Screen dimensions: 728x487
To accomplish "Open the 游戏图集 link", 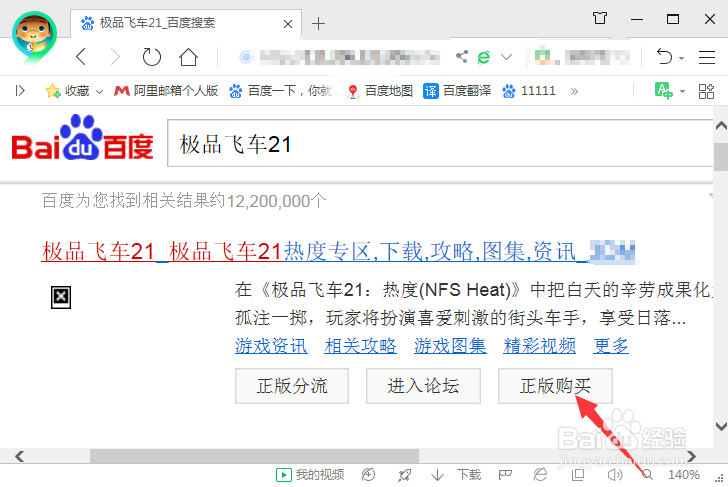I will pos(450,346).
